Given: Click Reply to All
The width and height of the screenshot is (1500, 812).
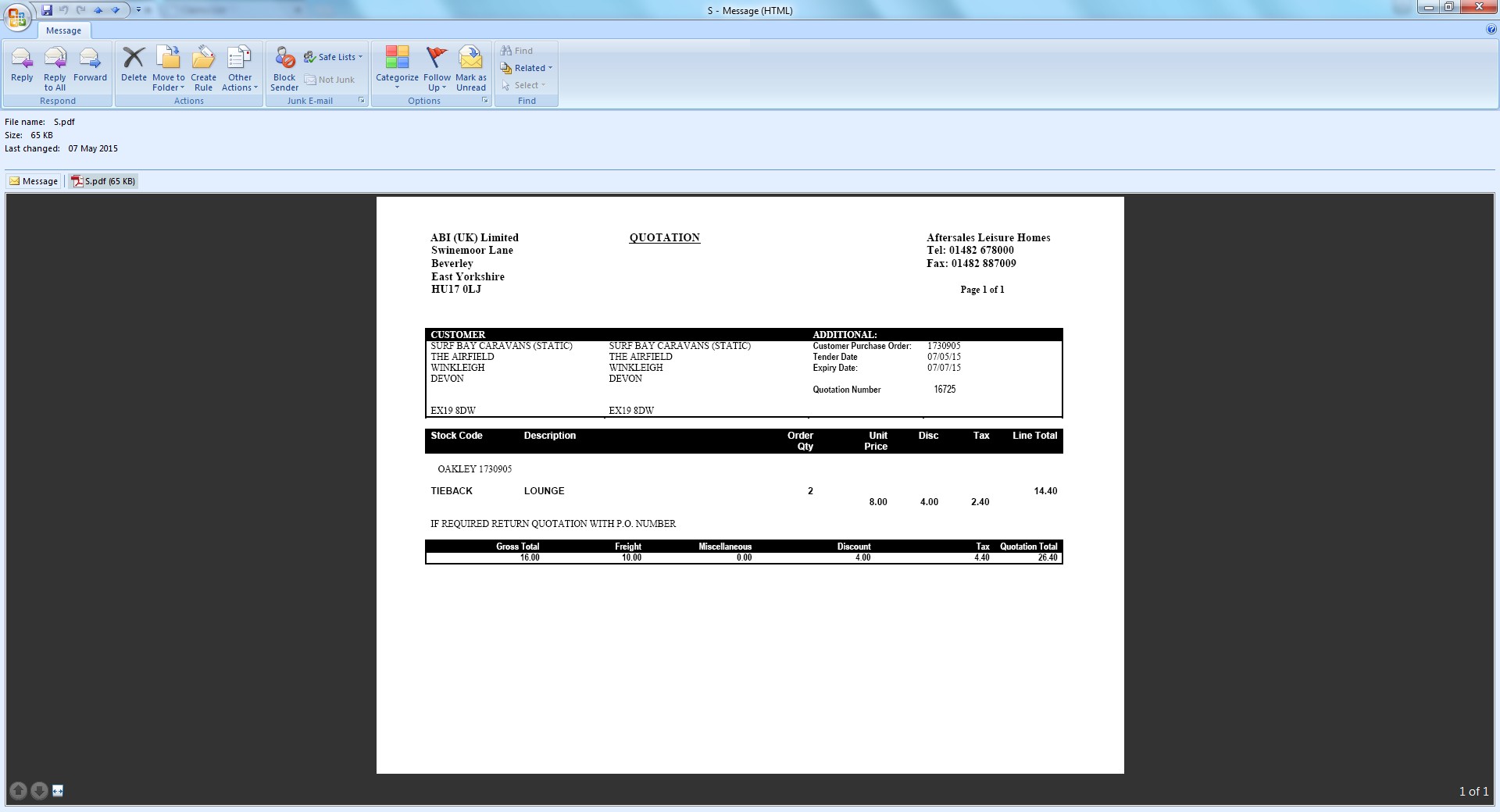Looking at the screenshot, I should pyautogui.click(x=55, y=67).
